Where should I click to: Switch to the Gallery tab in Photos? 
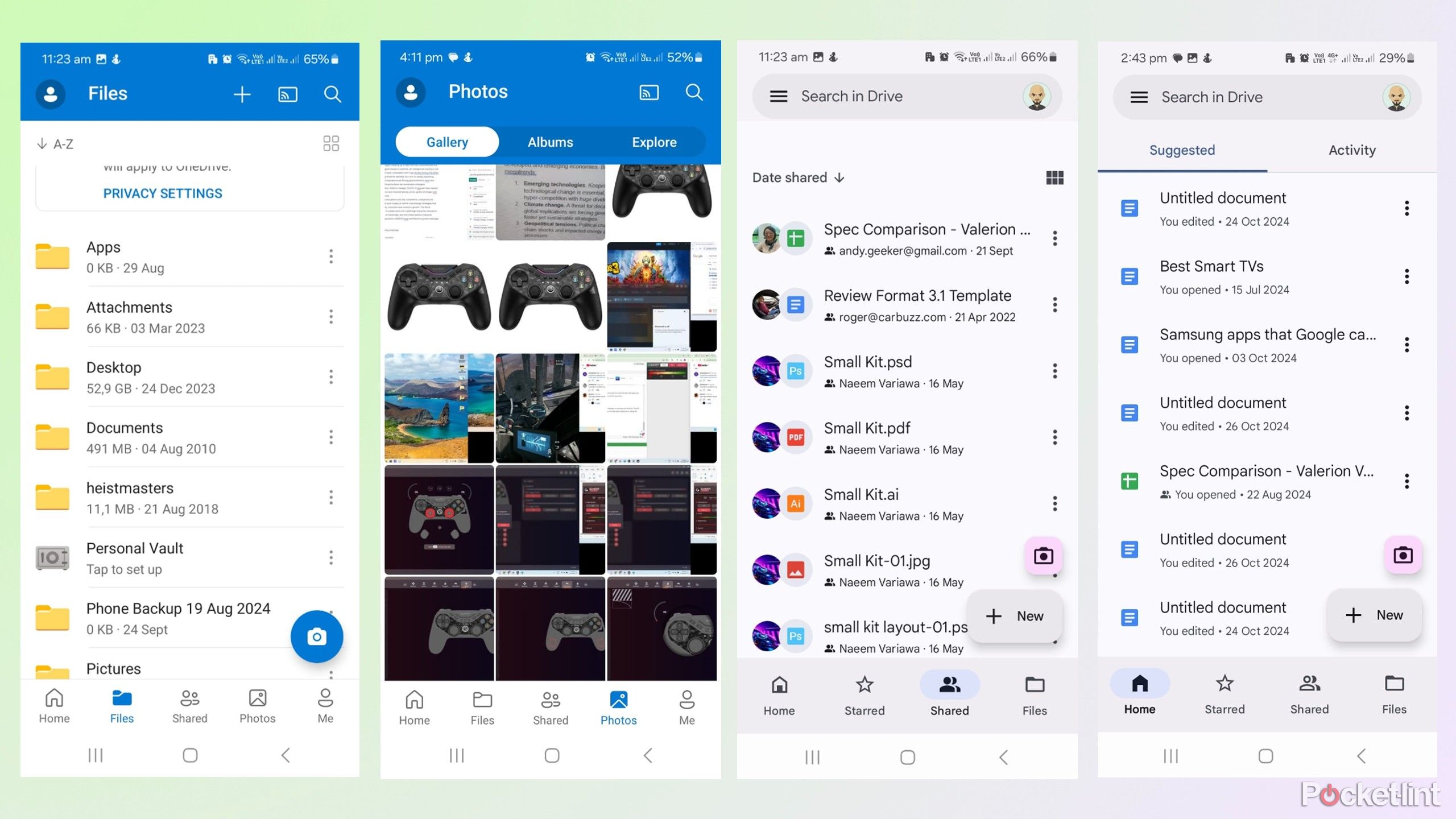point(447,141)
